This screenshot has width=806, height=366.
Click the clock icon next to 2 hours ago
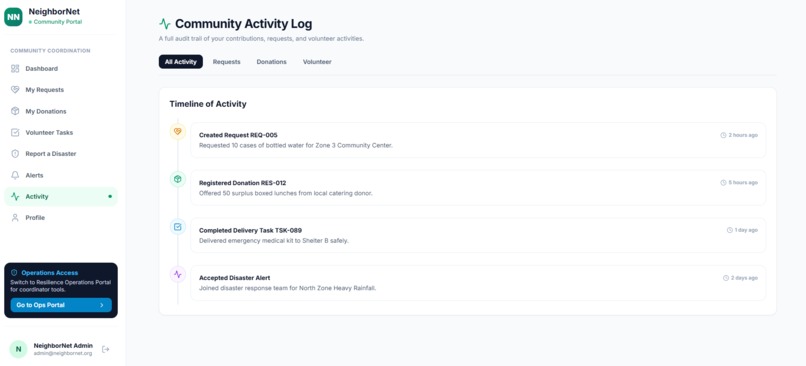[723, 135]
